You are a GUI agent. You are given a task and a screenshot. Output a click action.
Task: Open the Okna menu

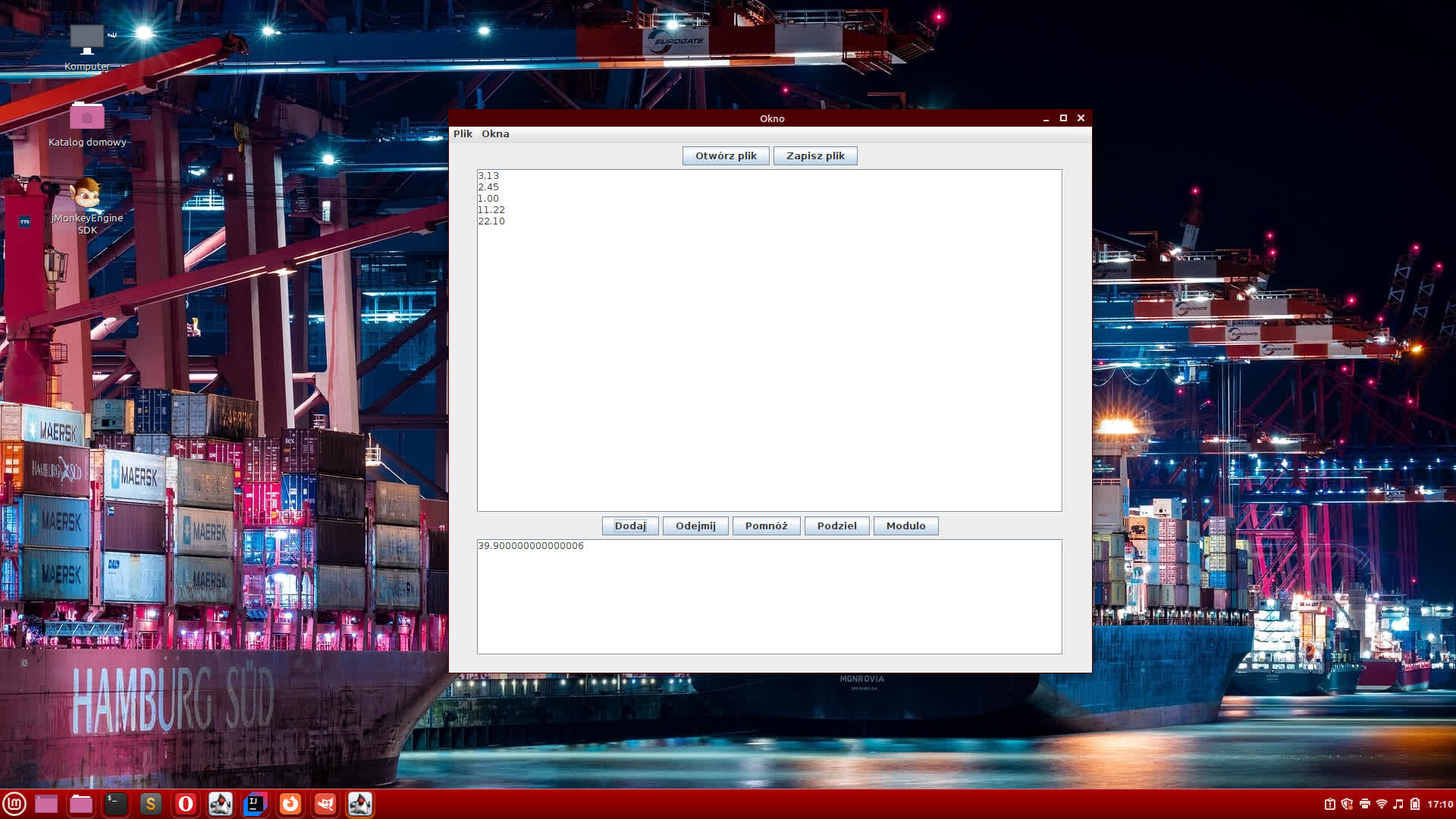click(495, 133)
